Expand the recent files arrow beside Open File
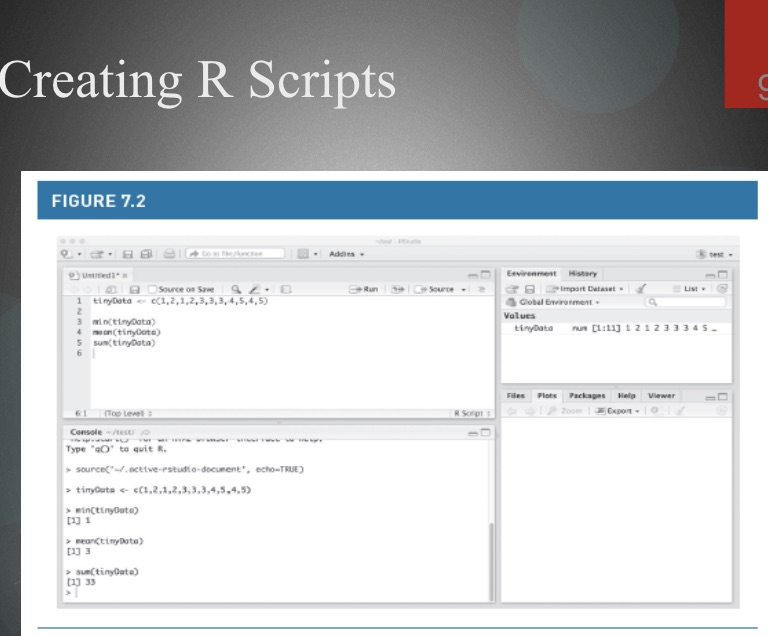768x636 pixels. point(110,254)
